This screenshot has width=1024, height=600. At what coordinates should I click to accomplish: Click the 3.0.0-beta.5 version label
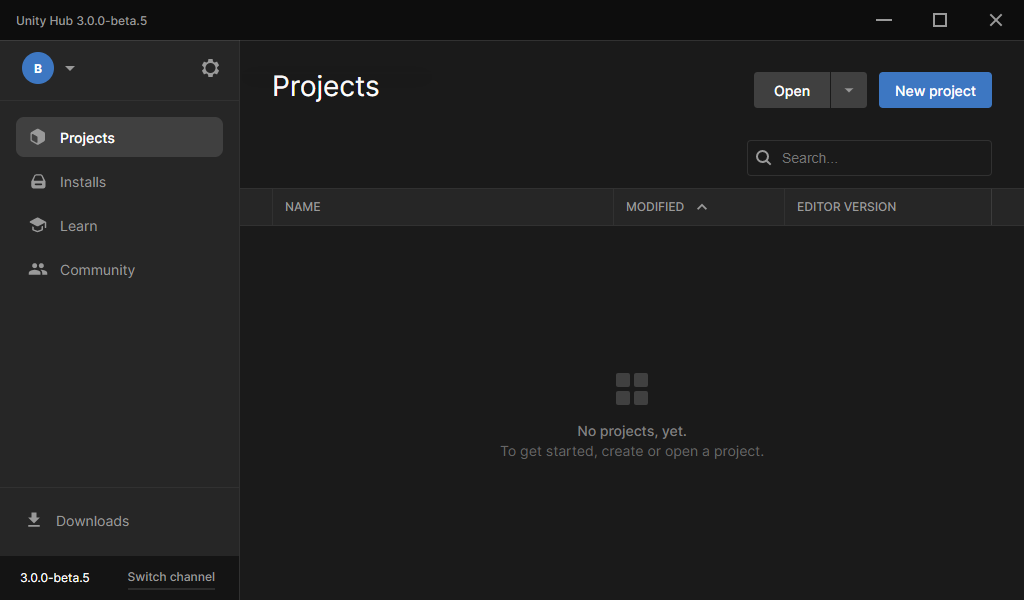pyautogui.click(x=55, y=578)
